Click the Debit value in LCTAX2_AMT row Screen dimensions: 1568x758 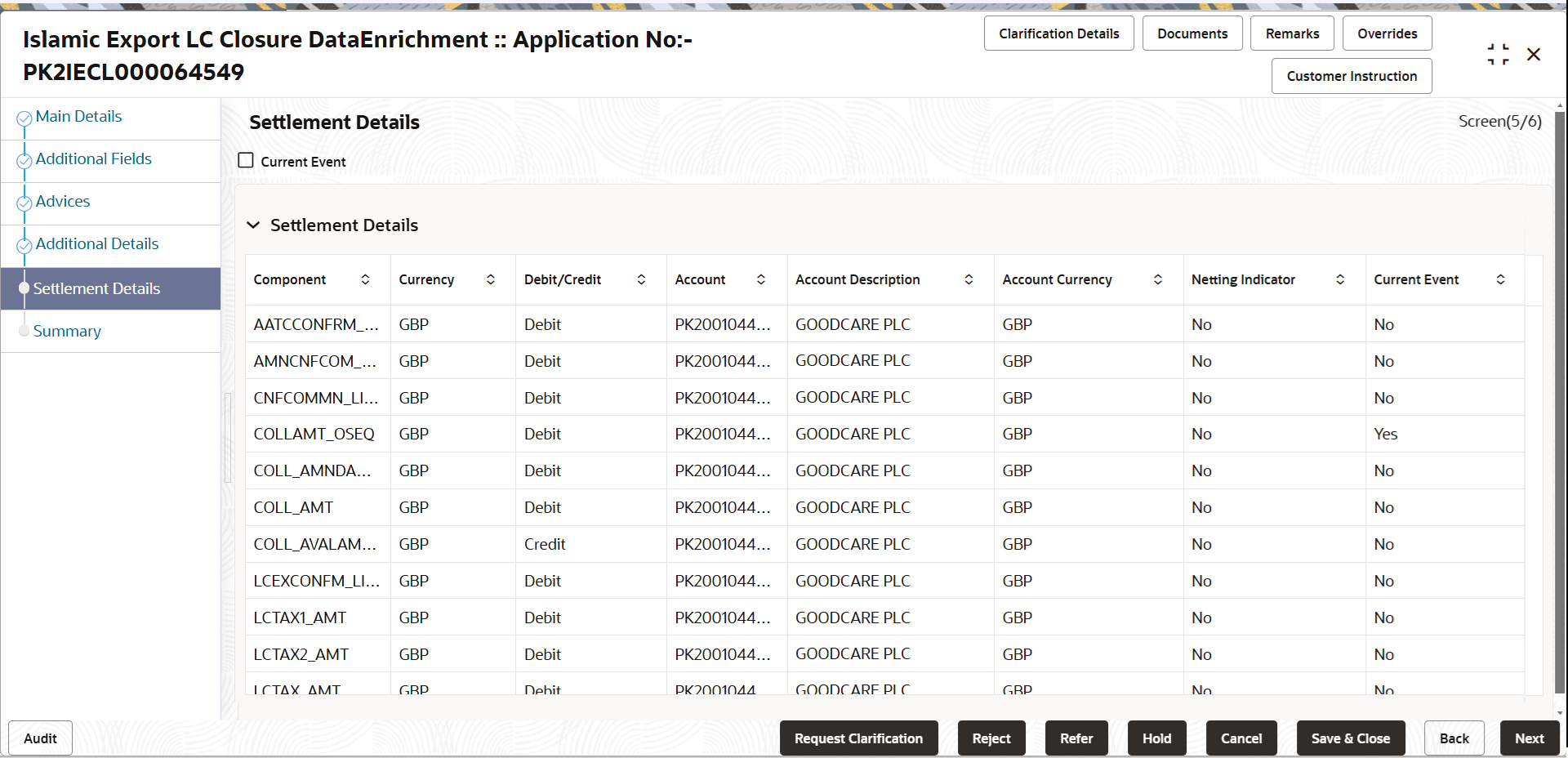click(542, 655)
